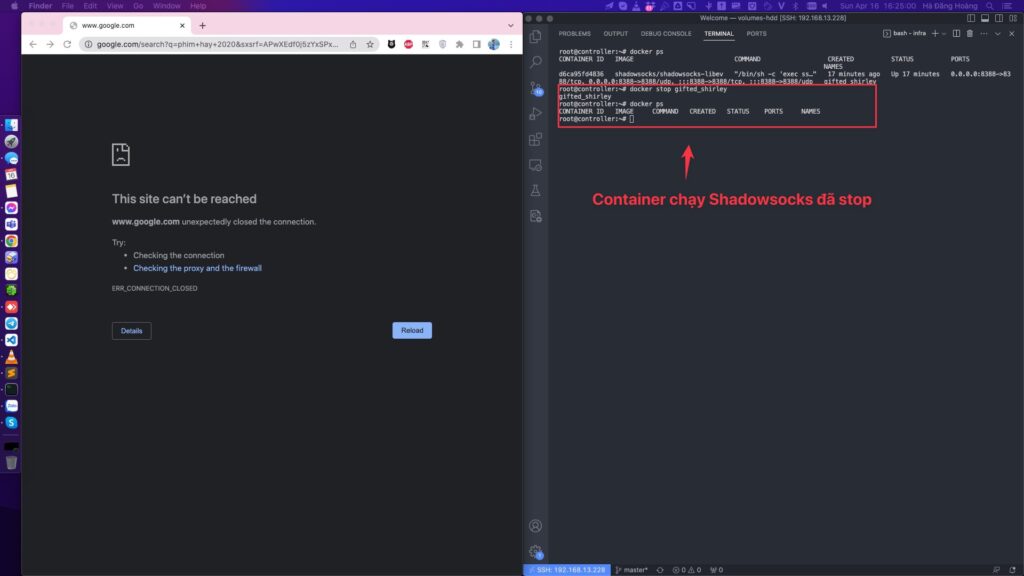Open terminal panel more actions ellipsis
This screenshot has width=1024, height=576.
point(984,33)
